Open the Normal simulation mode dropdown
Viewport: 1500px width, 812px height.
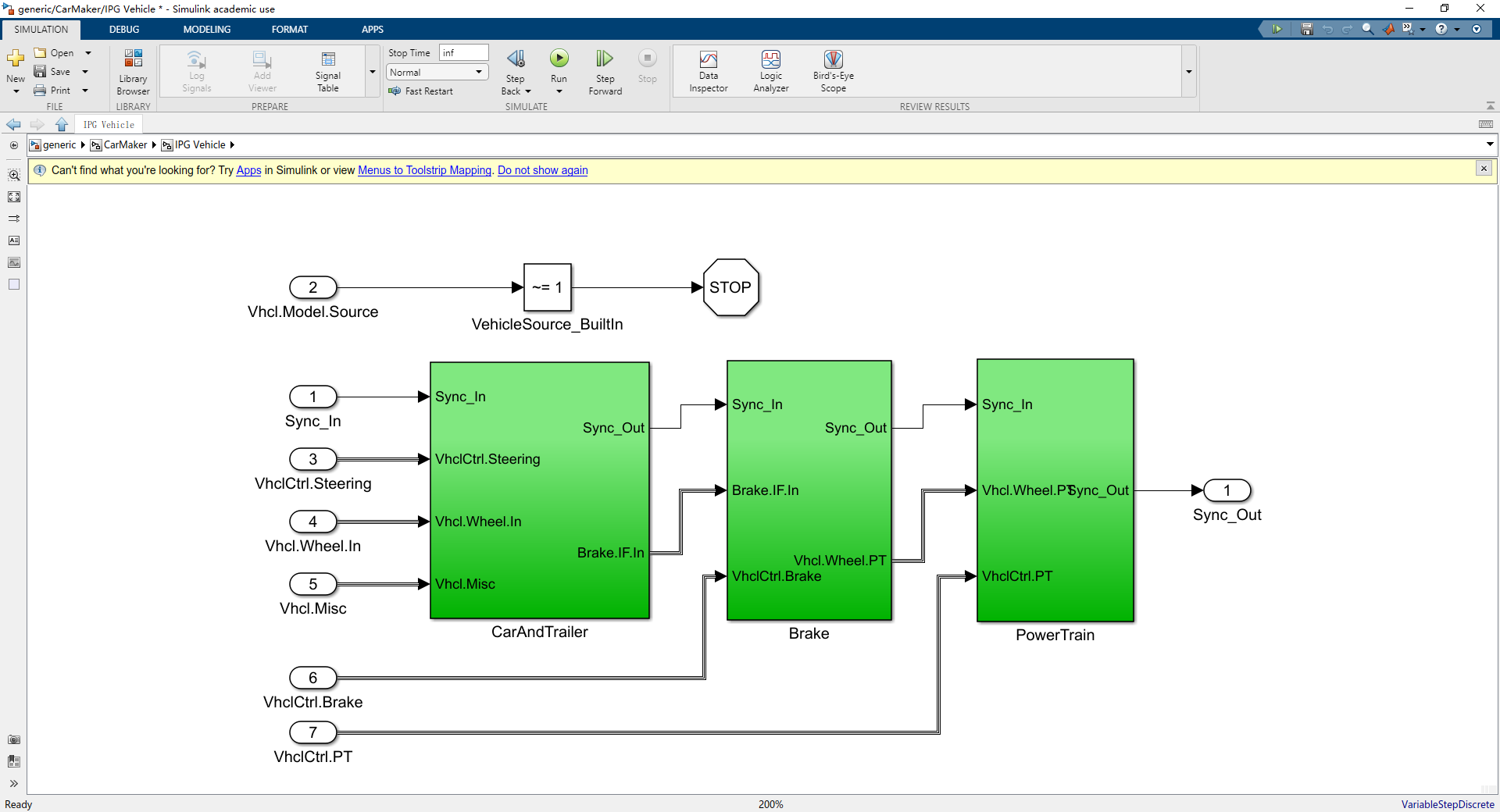click(x=437, y=73)
